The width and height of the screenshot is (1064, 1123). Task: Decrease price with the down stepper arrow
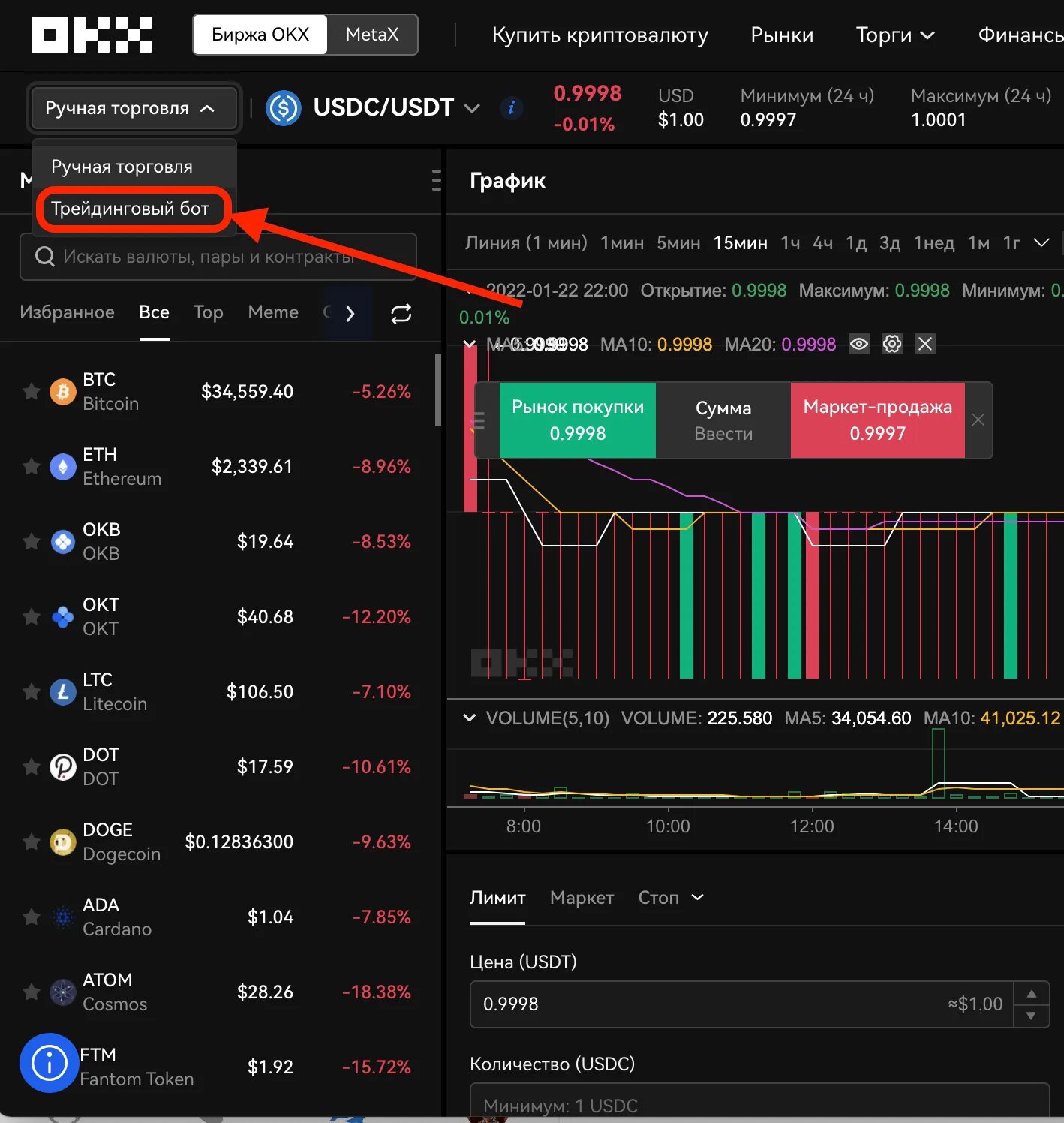[x=1032, y=1016]
